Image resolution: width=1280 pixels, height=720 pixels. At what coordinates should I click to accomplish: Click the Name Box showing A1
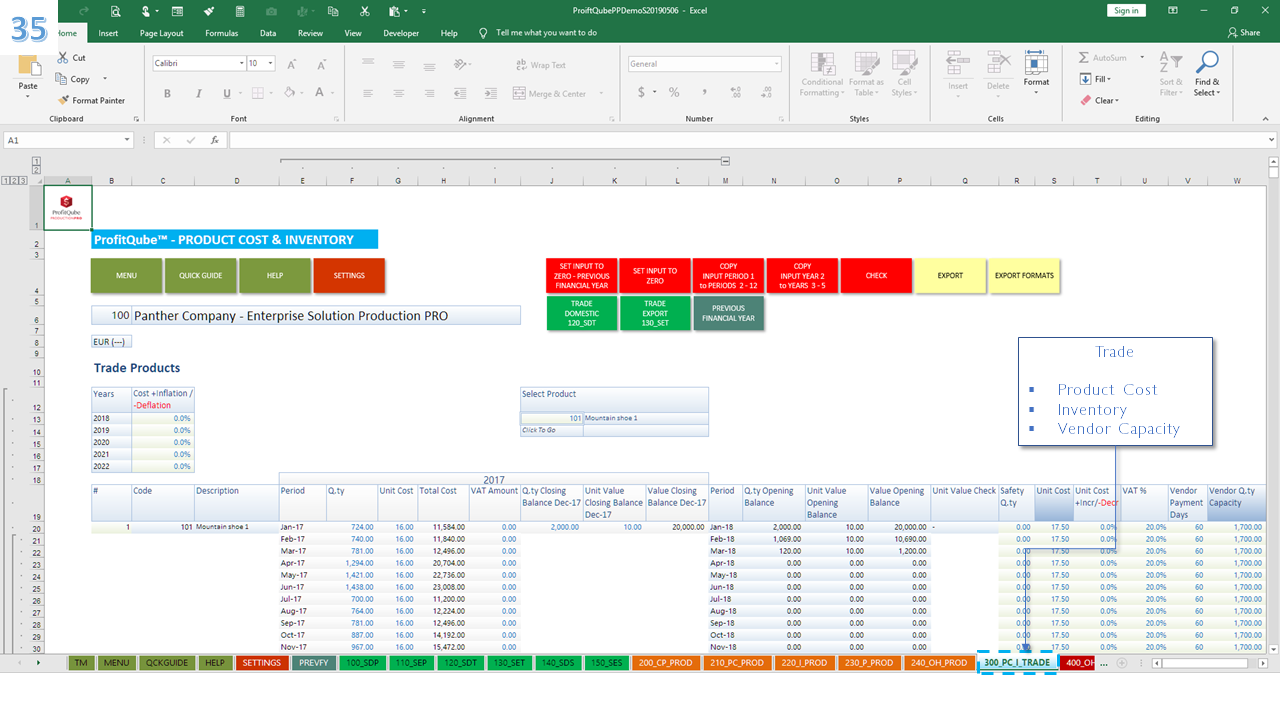coord(69,140)
